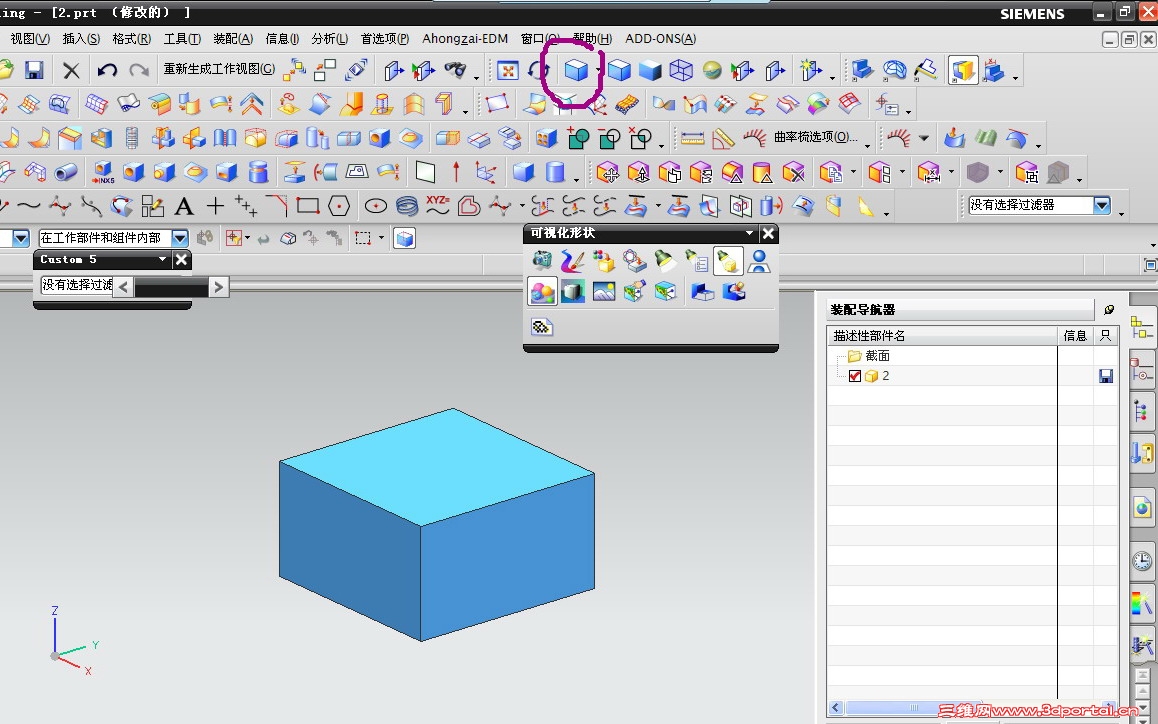Click the paintbrush icon in 可视化形状 panel
Screen dimensions: 1158x724
click(572, 260)
